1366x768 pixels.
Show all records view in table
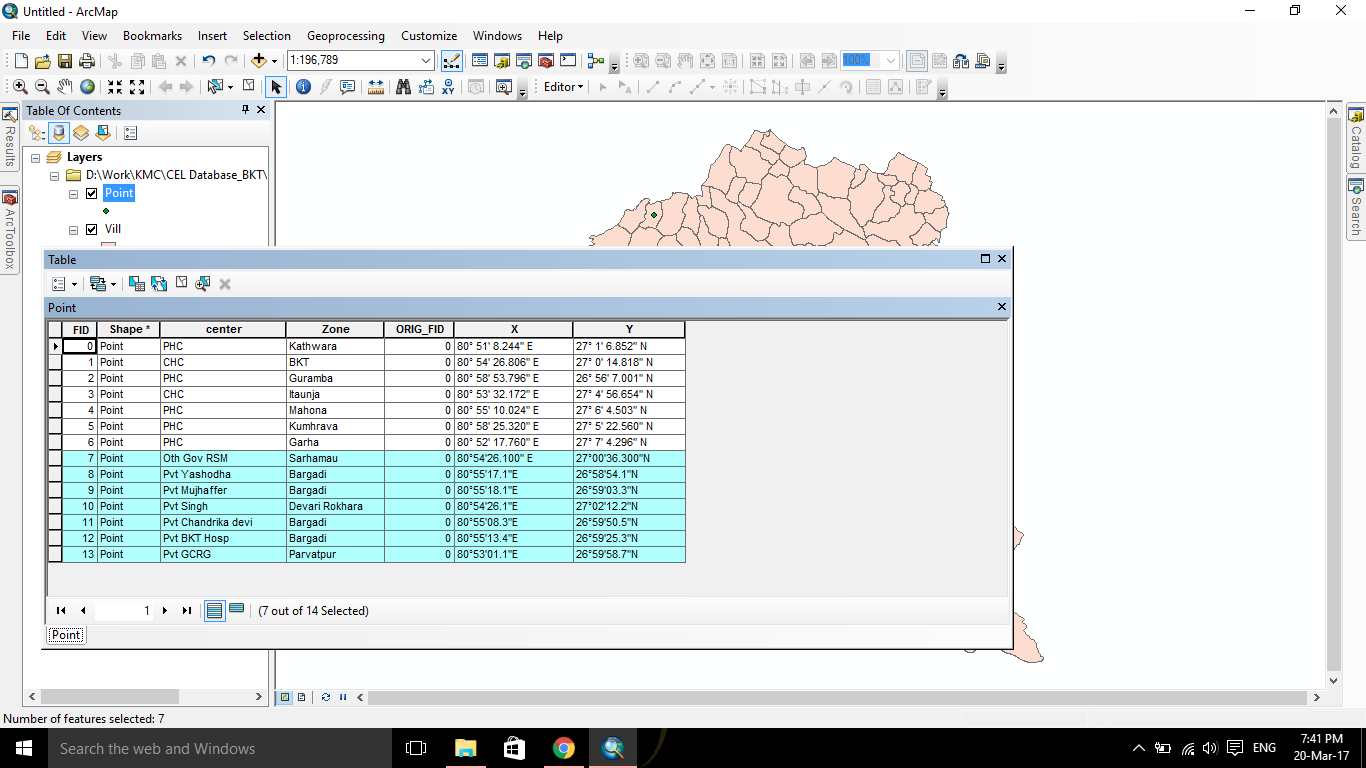pos(214,611)
